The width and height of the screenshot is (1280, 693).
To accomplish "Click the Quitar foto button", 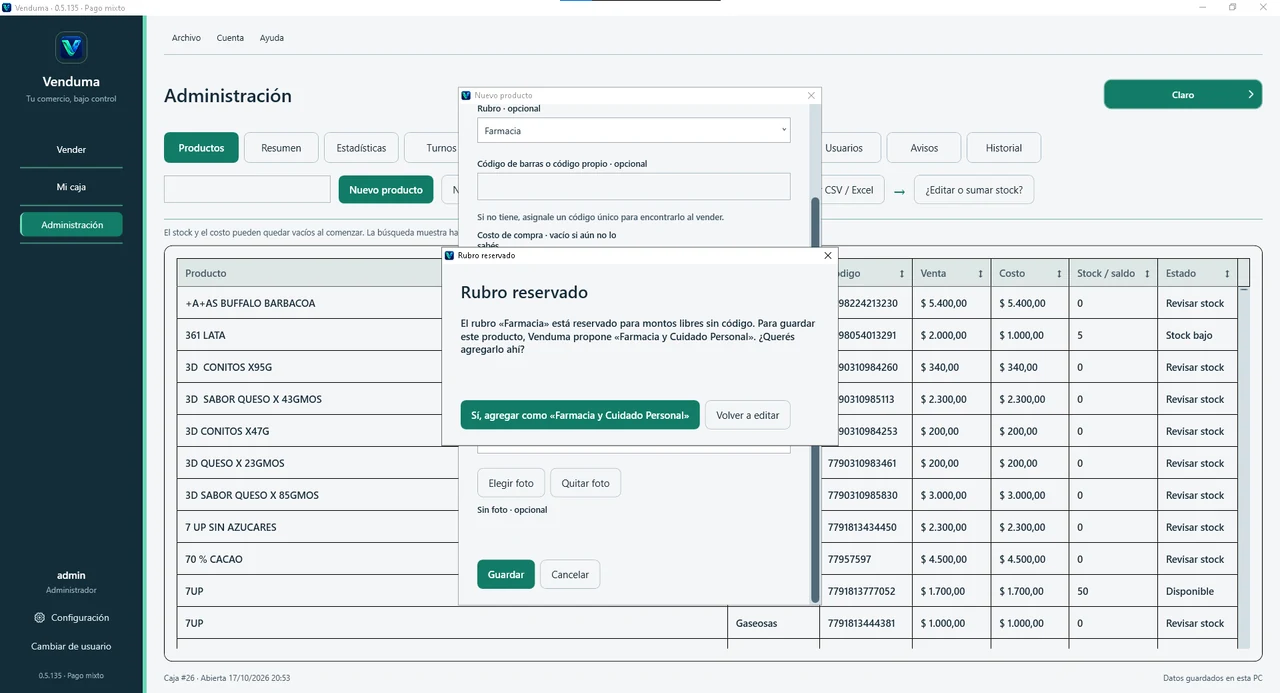I will (586, 483).
